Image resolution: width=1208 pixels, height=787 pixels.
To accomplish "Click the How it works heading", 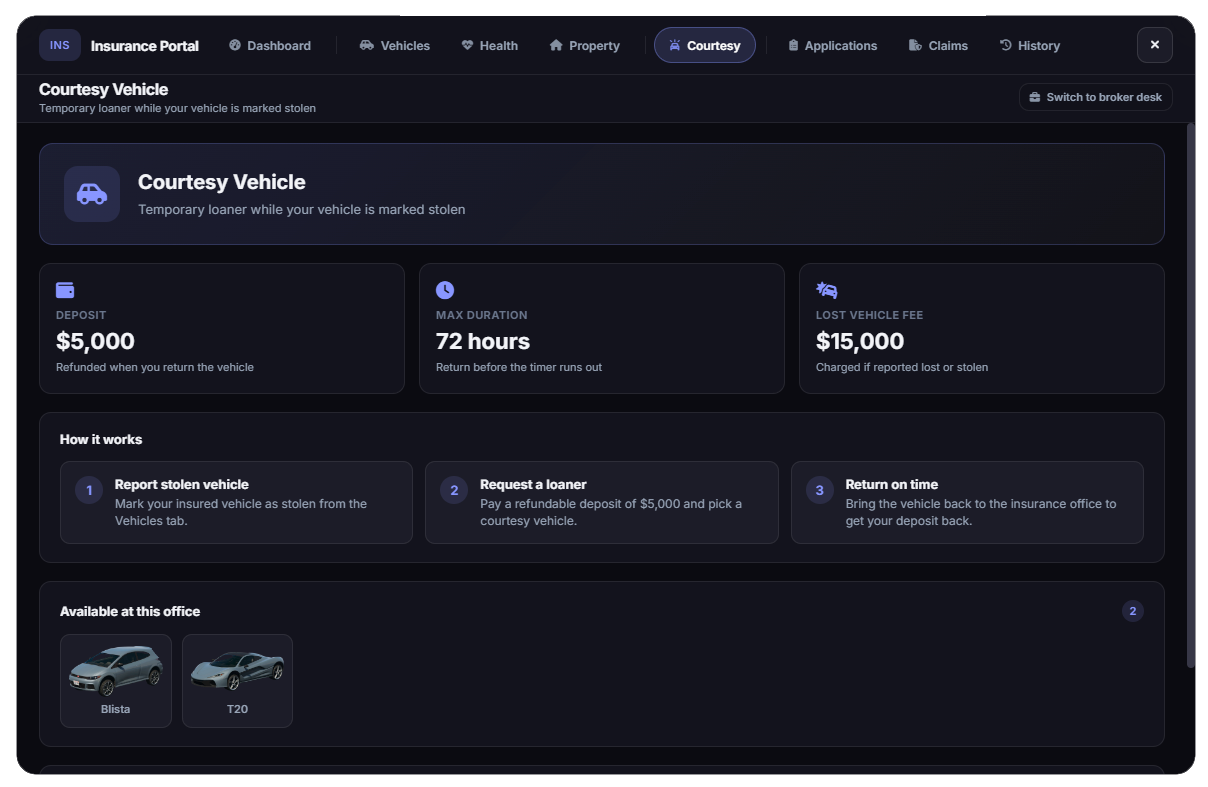I will click(101, 439).
